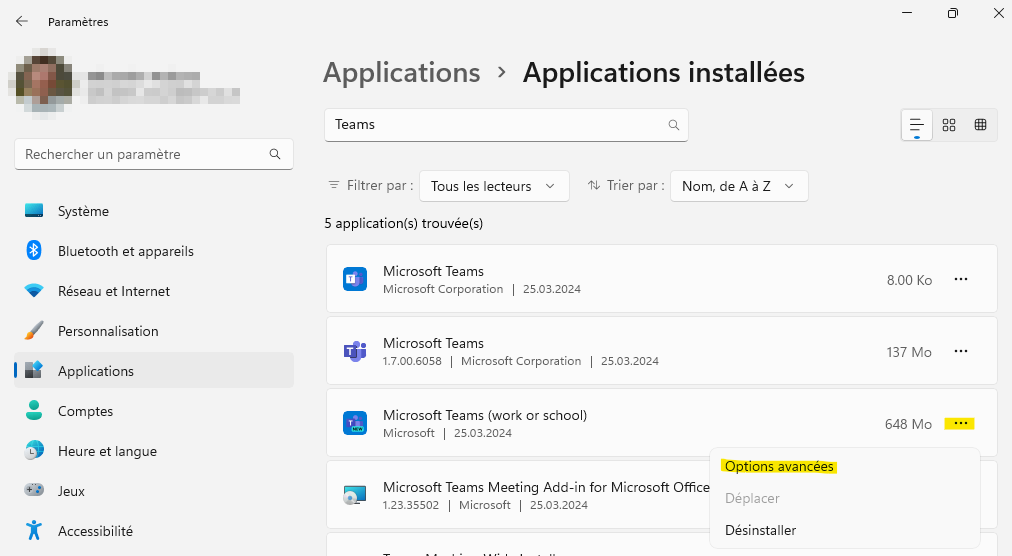Screen dimensions: 1012x556
Task: Switch to list view layout icon
Action: 916,125
